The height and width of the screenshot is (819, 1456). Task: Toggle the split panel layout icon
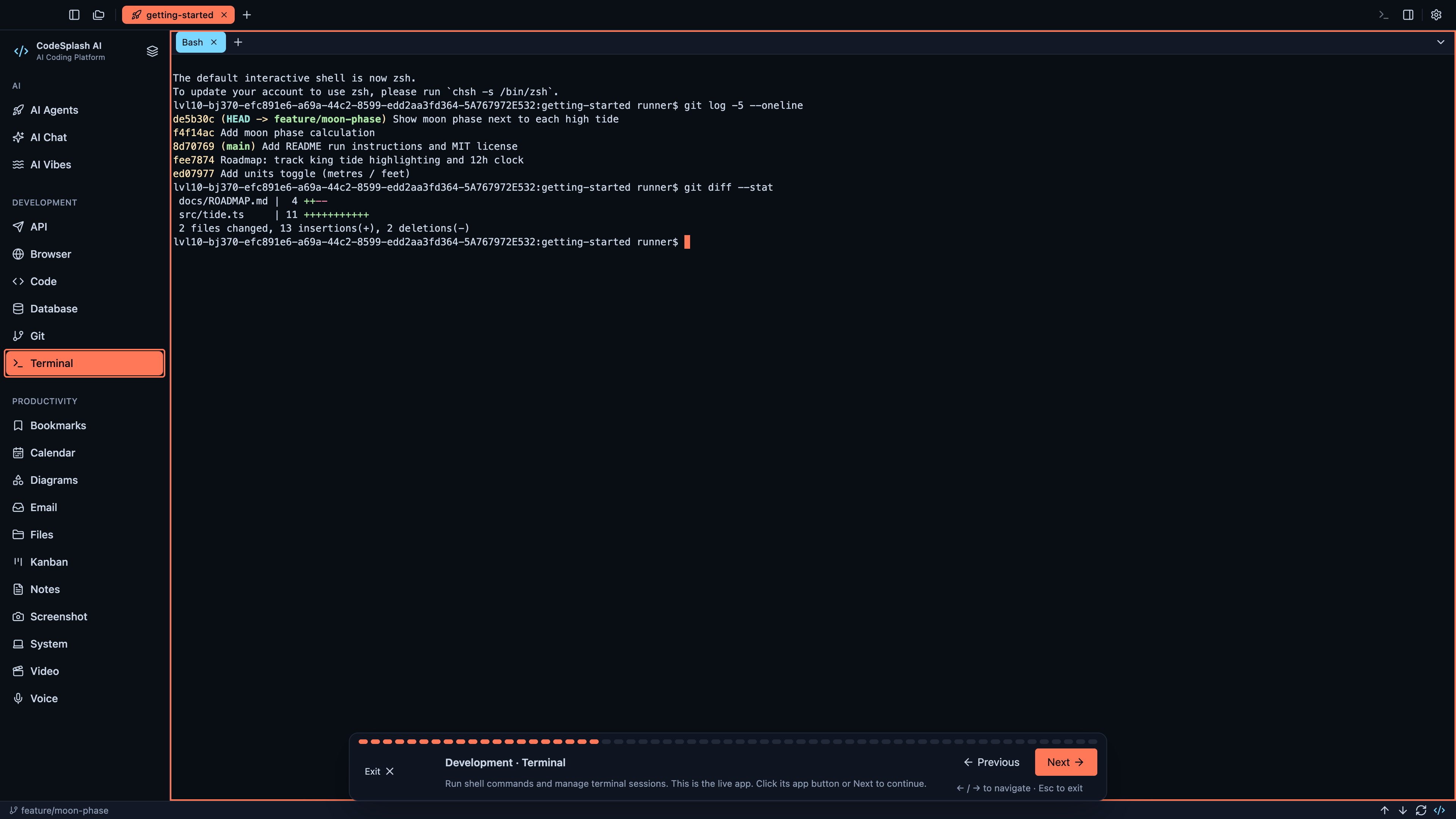coord(1408,15)
